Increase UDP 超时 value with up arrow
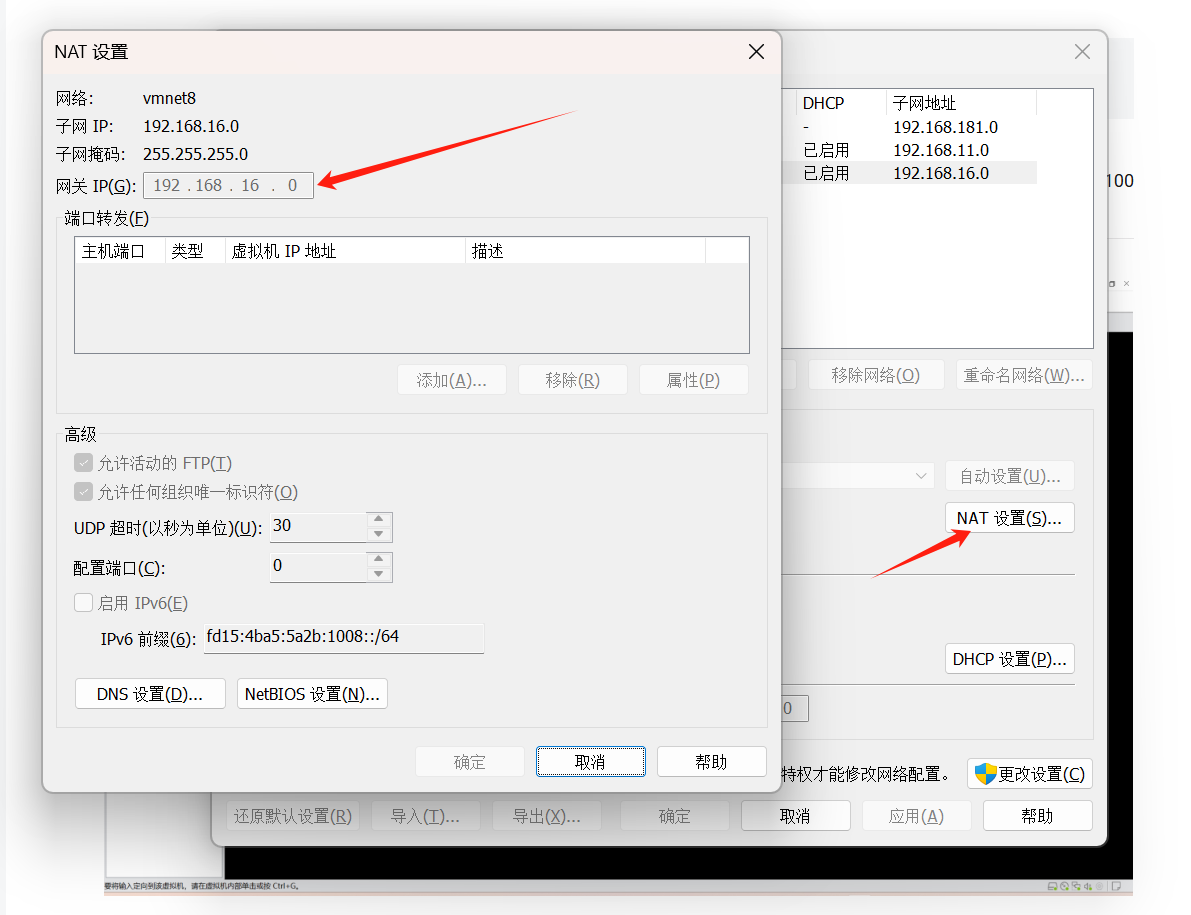This screenshot has height=915, width=1191. [378, 519]
